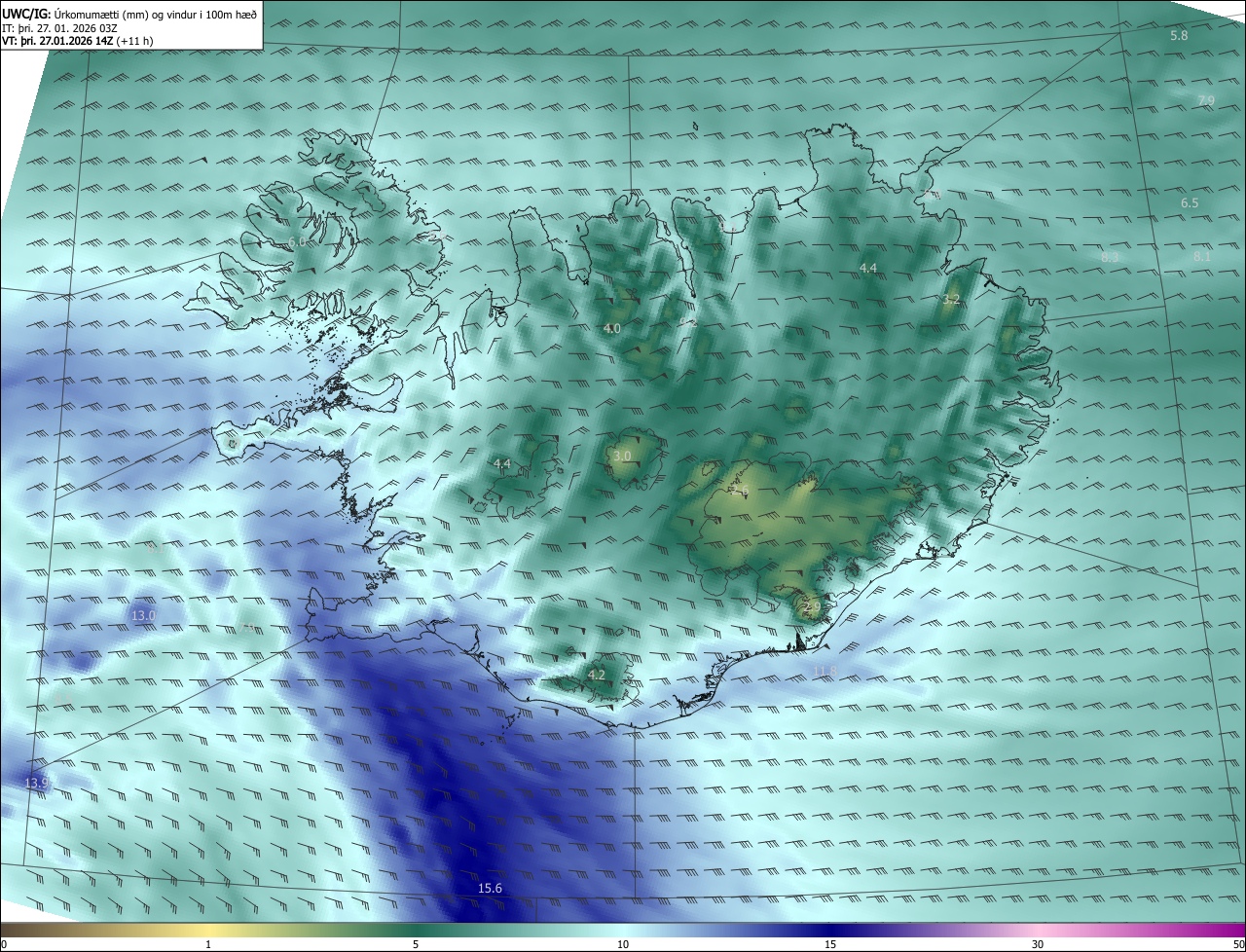Image resolution: width=1246 pixels, height=952 pixels.
Task: Click the '10' tick on the color scale
Action: point(623,944)
